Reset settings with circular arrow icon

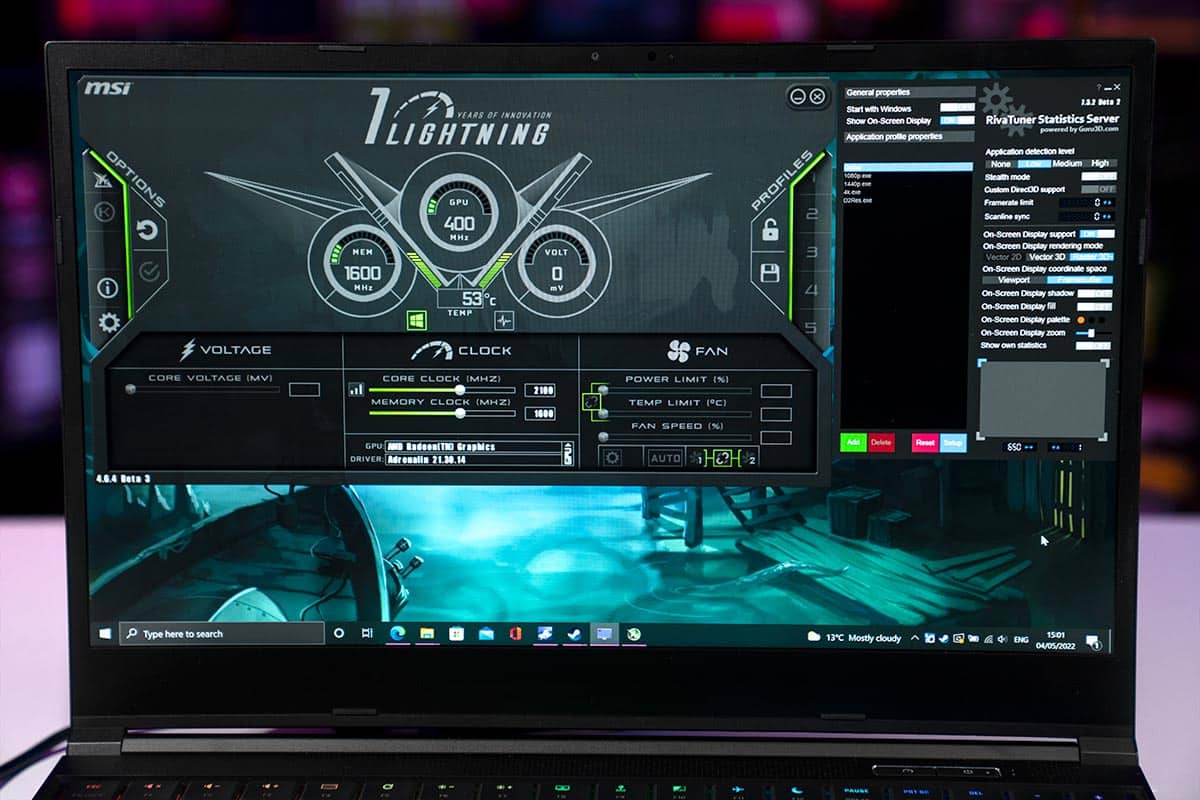147,230
